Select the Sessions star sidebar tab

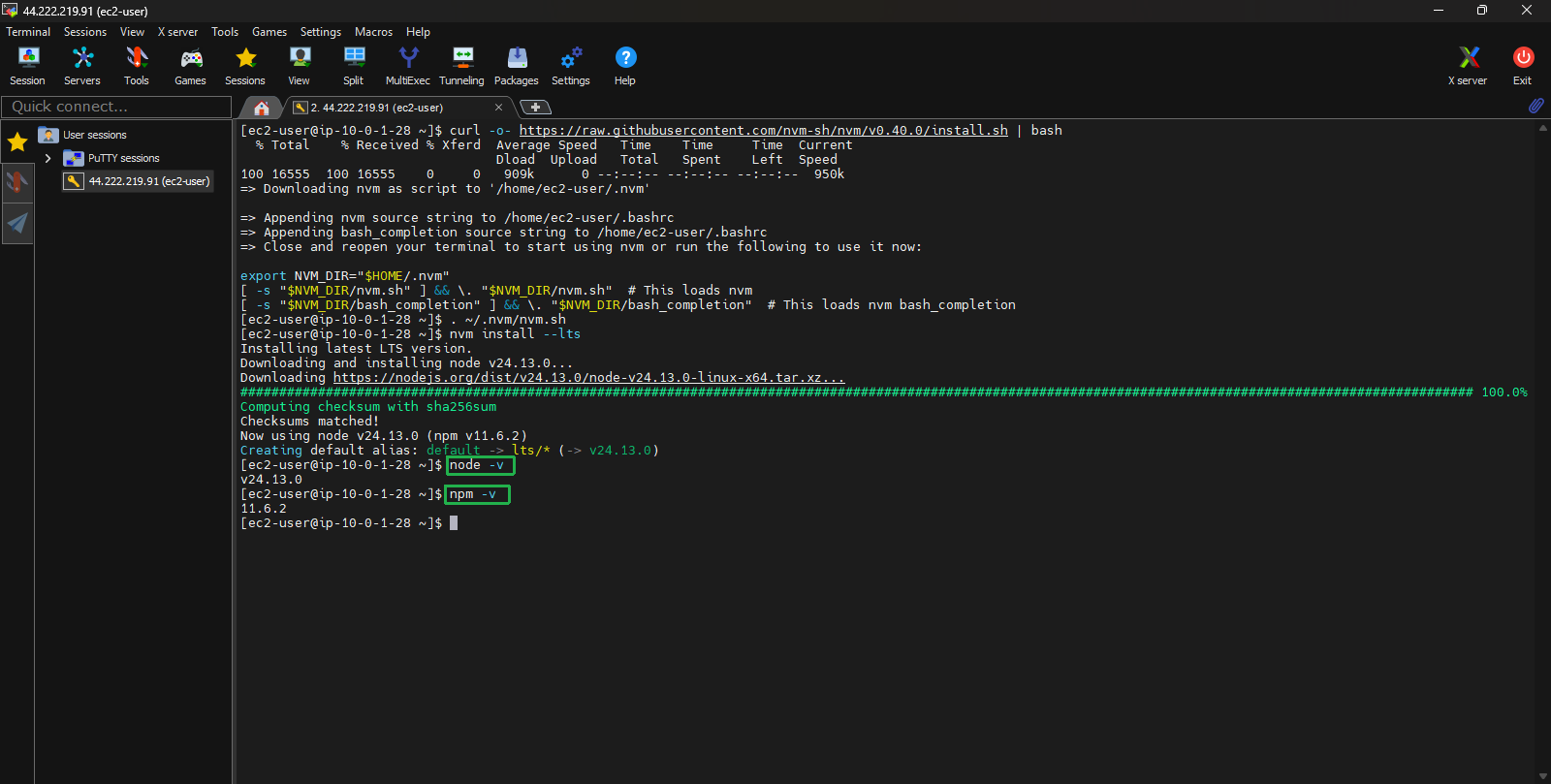17,142
